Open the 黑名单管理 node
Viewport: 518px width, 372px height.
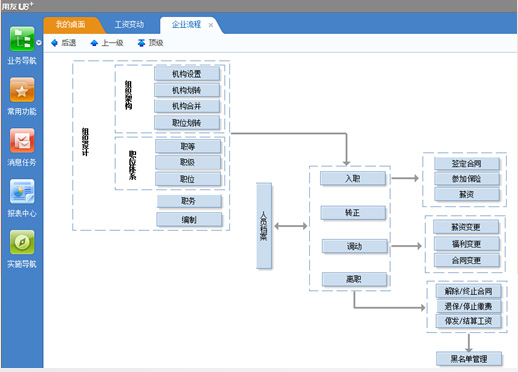pos(469,359)
